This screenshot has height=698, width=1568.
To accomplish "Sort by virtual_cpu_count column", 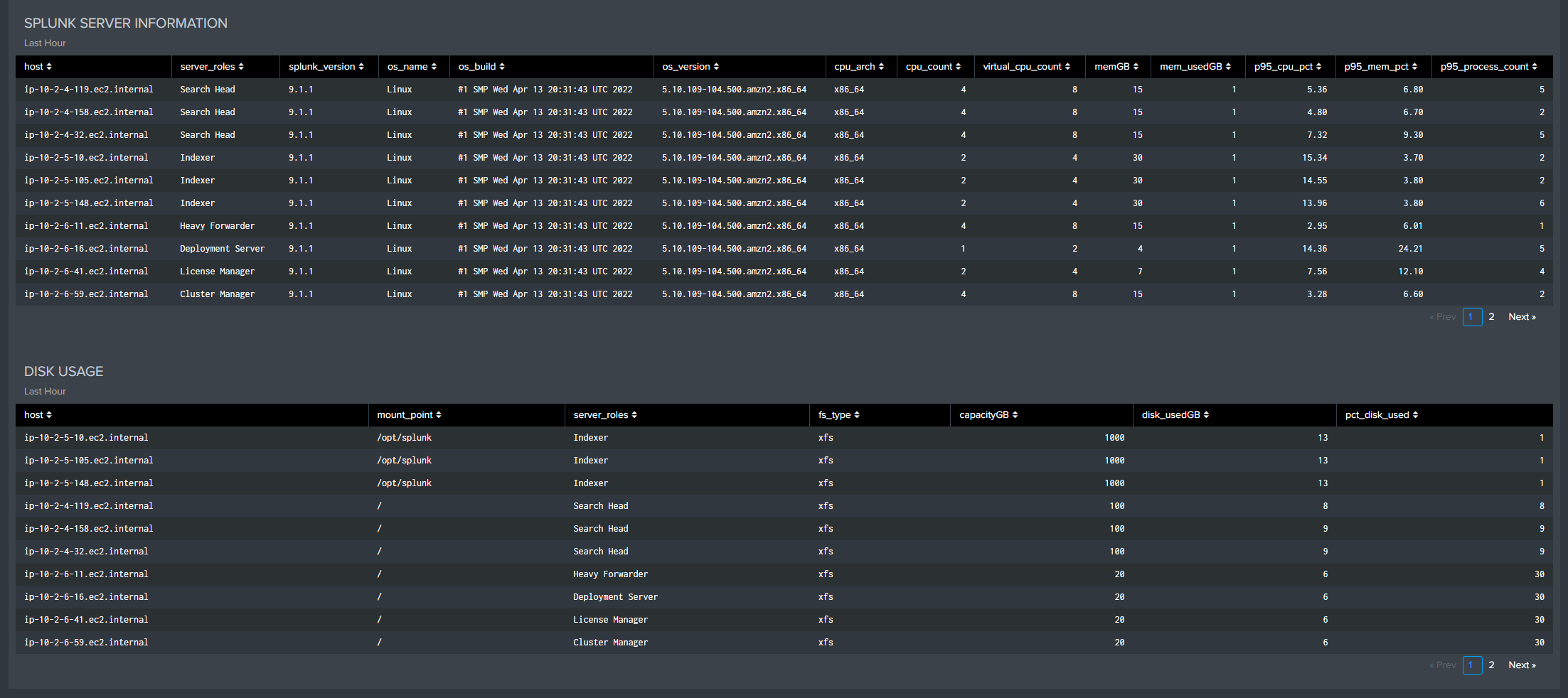I will tap(1026, 67).
